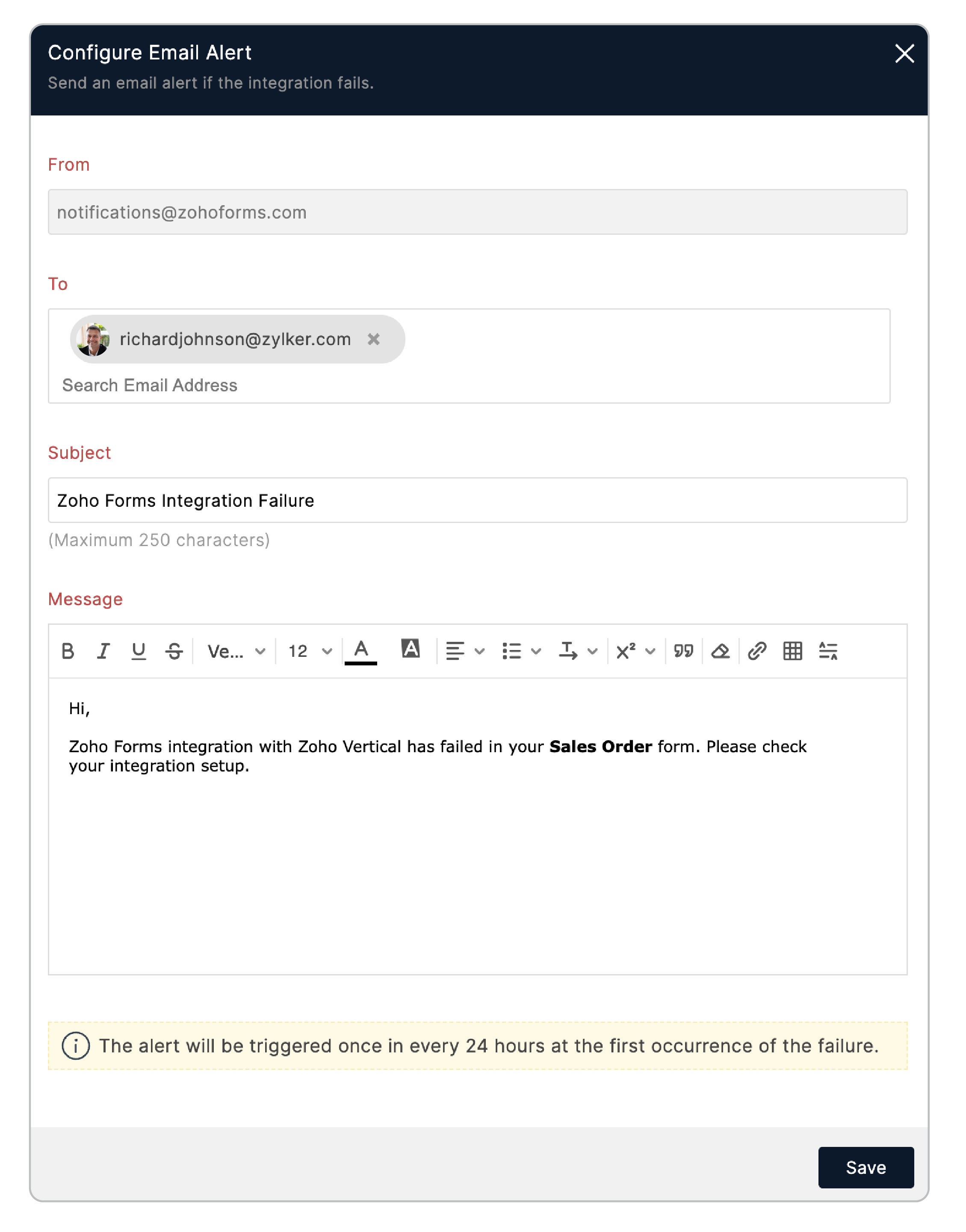This screenshot has height=1232, width=966.
Task: Save the email alert configuration
Action: [866, 1167]
